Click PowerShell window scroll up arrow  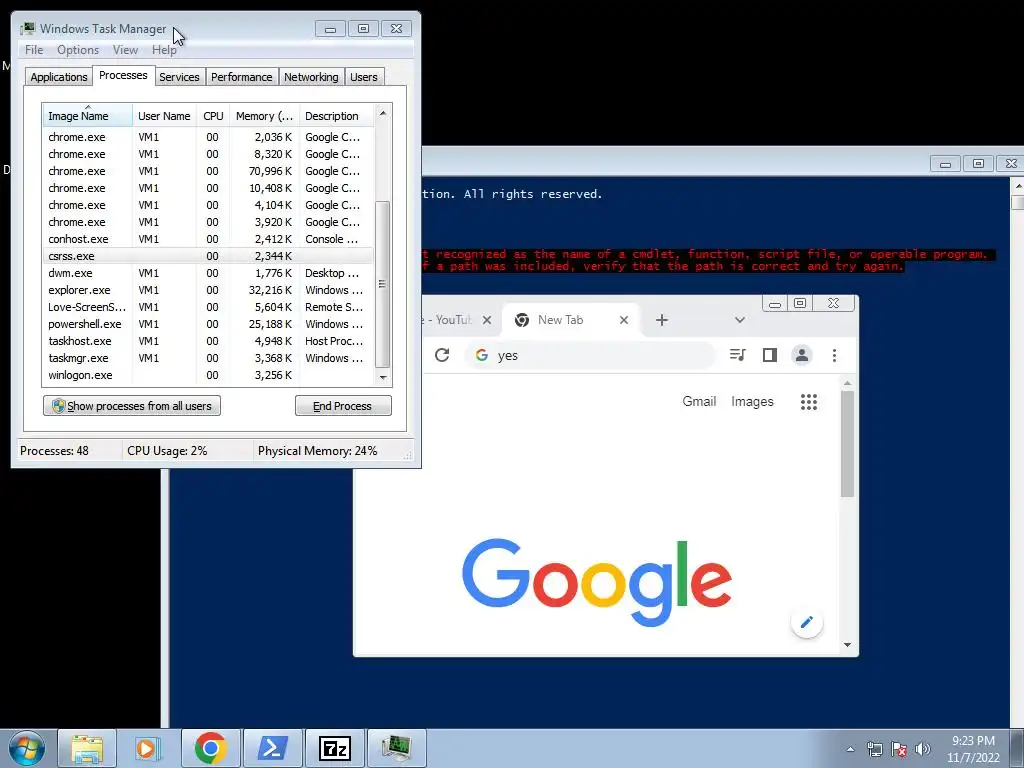[x=1017, y=186]
